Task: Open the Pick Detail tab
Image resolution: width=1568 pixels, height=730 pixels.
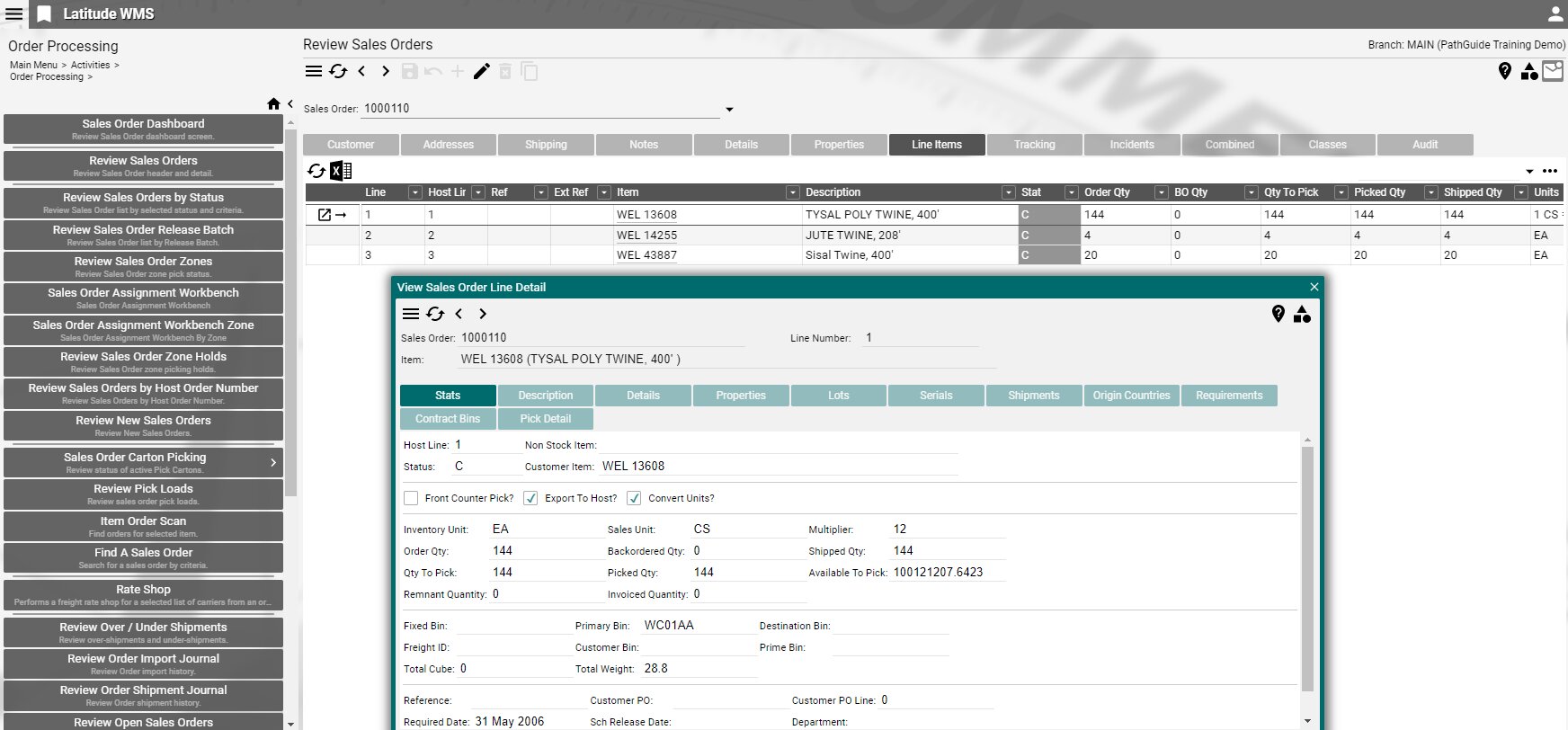Action: (x=545, y=419)
